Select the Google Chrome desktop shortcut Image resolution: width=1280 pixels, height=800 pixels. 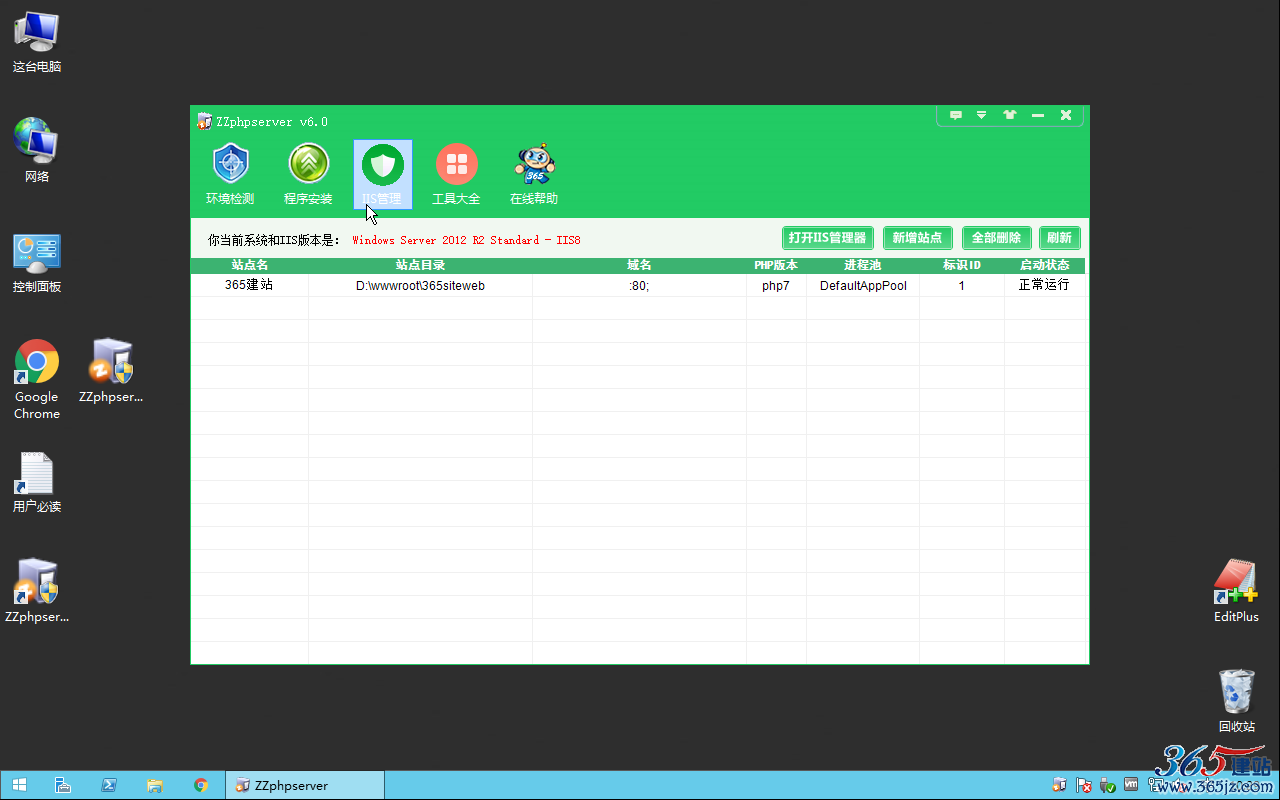pos(37,380)
